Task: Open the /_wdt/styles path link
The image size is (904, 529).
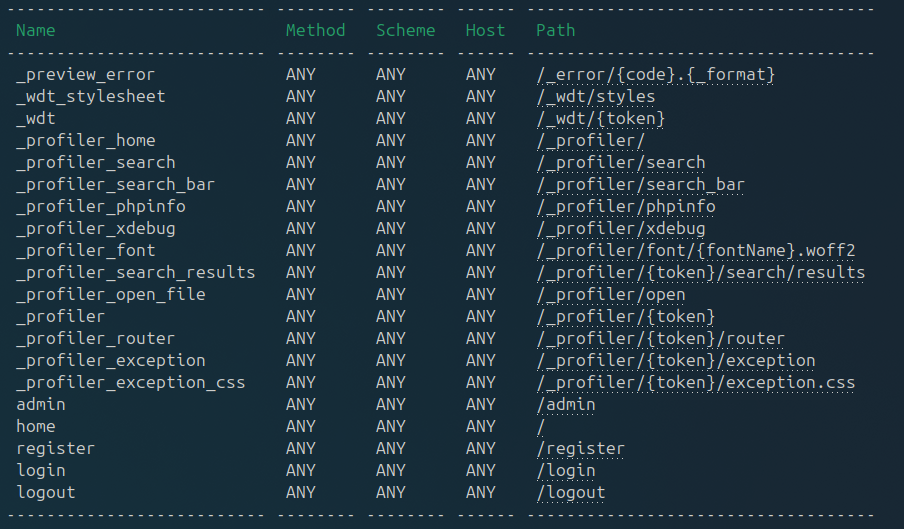Action: [x=596, y=97]
